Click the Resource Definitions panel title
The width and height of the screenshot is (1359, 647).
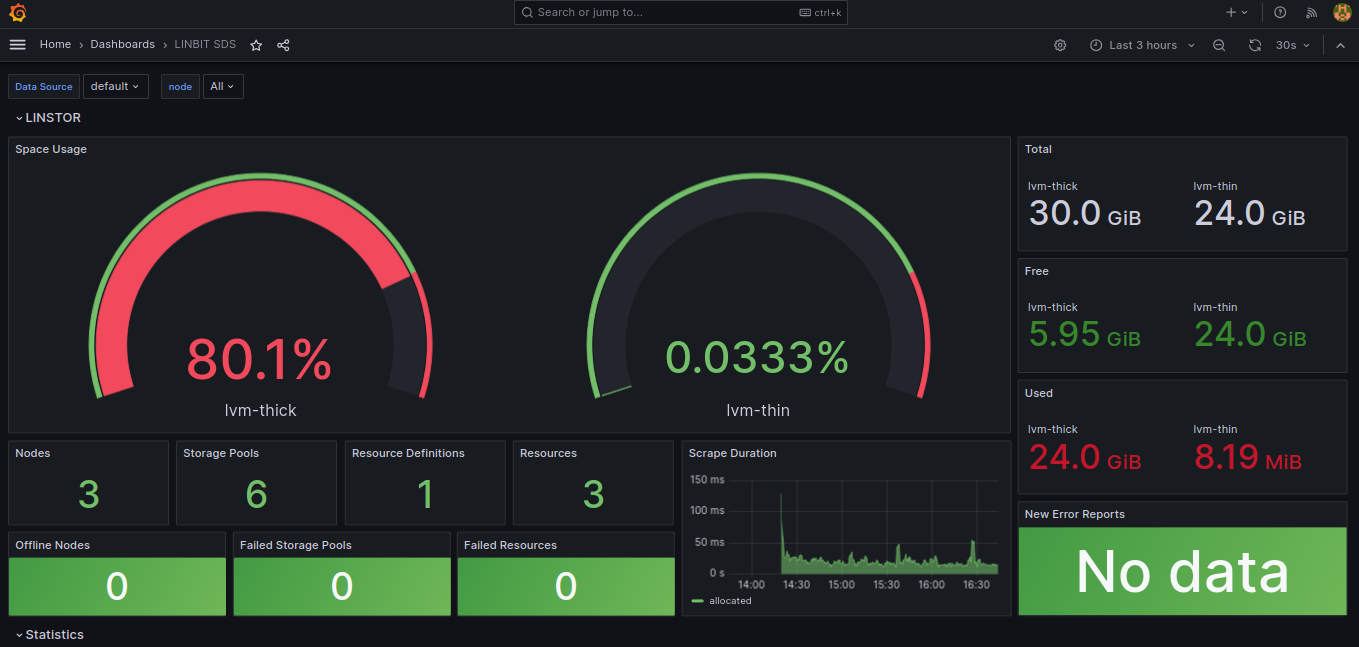[x=408, y=453]
